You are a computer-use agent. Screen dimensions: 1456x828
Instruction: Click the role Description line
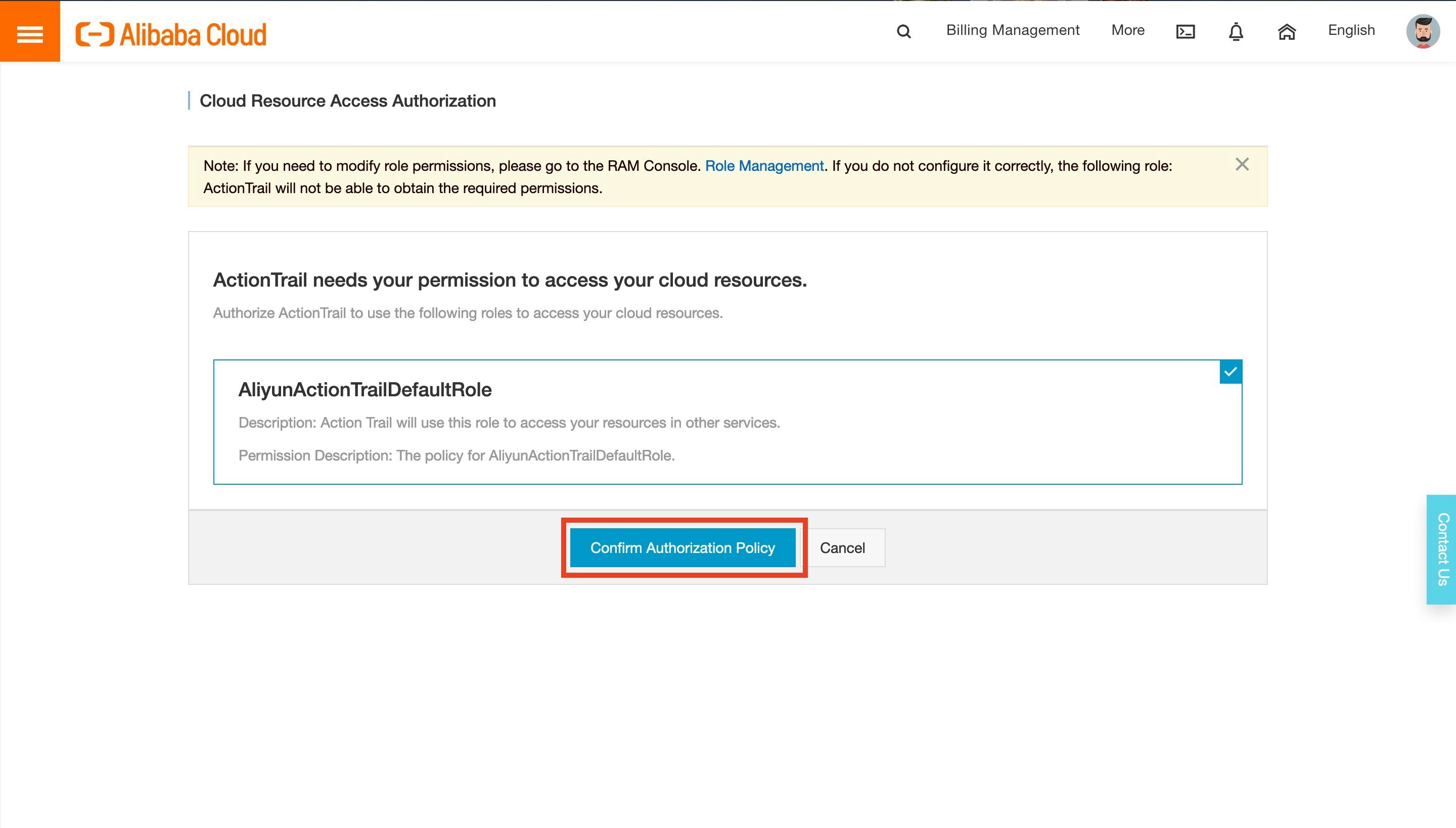[x=509, y=423]
